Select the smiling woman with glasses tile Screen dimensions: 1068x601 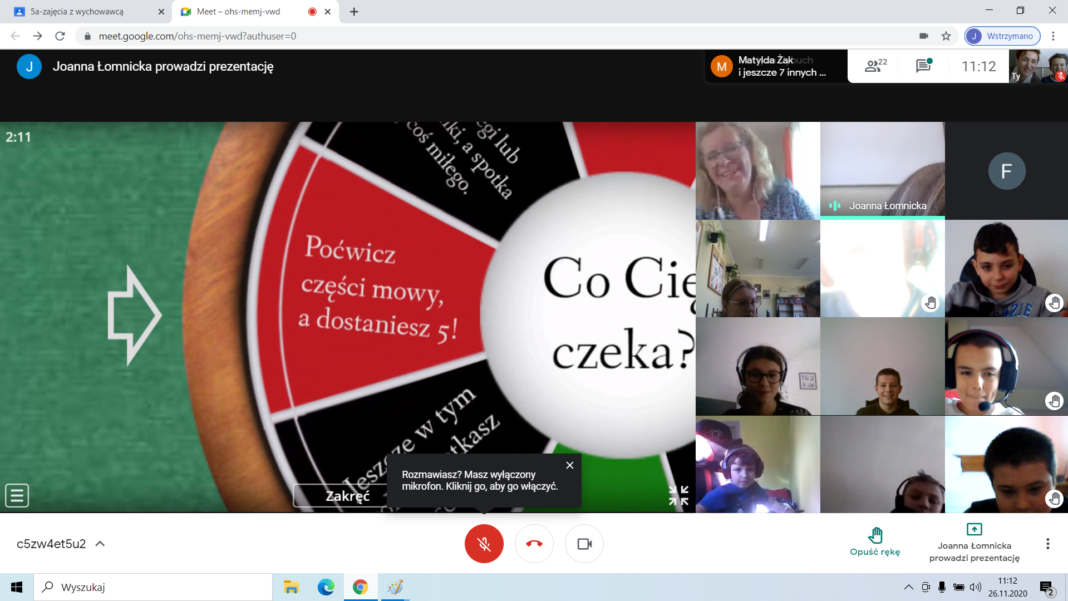point(757,170)
